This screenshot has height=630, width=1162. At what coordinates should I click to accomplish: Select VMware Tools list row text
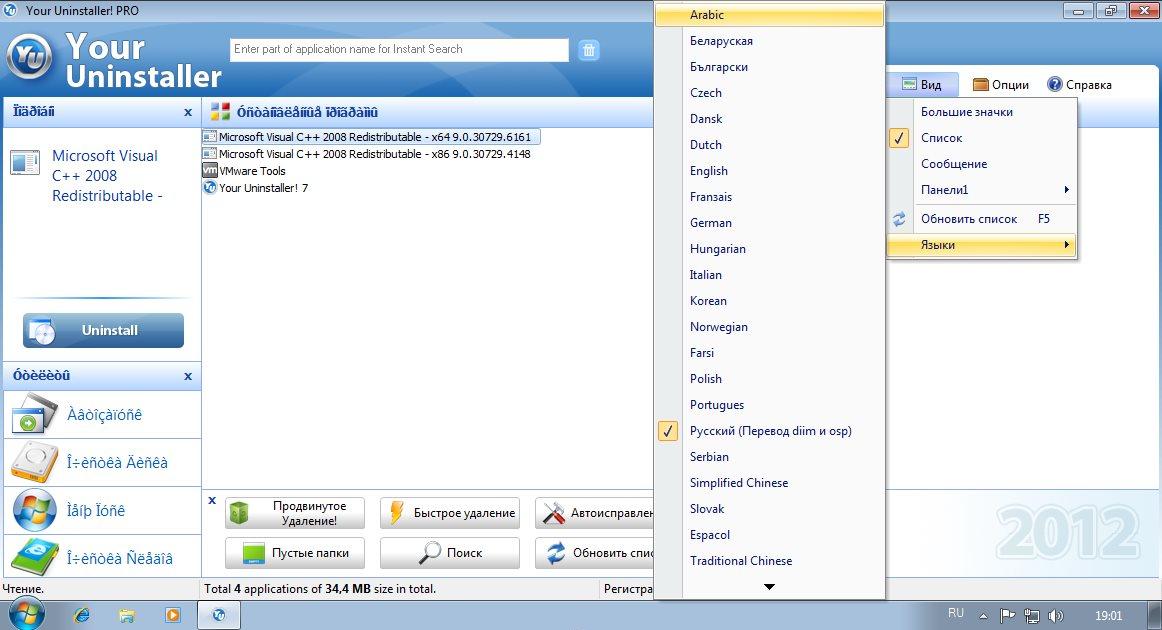coord(252,170)
